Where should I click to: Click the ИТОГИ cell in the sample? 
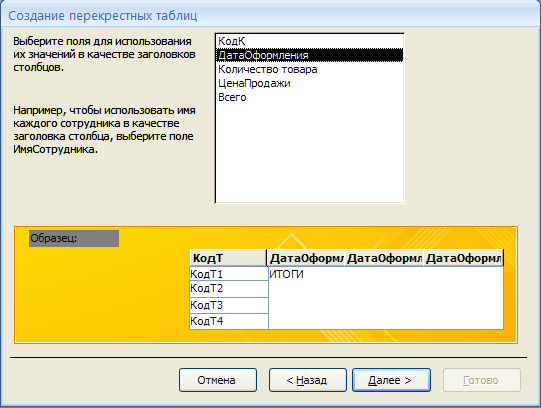pos(286,274)
